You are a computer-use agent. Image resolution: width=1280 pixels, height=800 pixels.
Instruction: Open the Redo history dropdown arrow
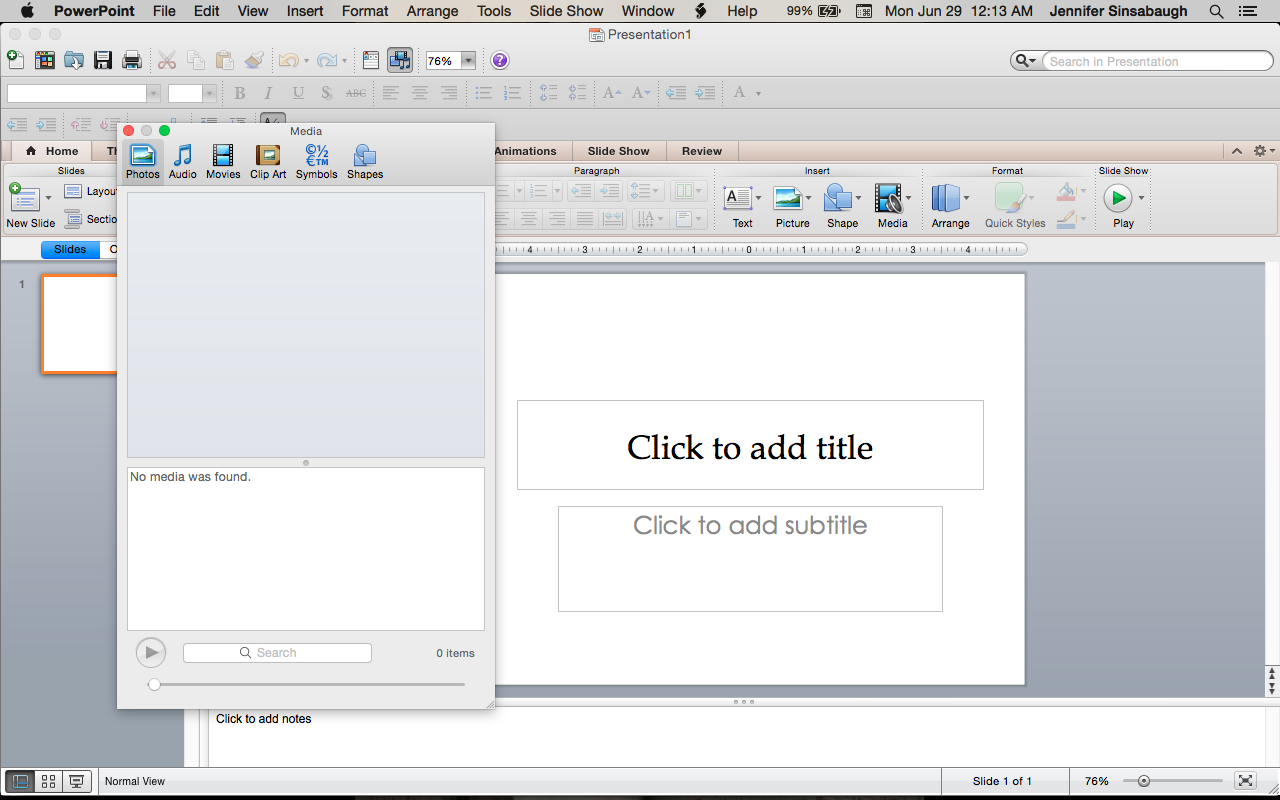point(344,61)
